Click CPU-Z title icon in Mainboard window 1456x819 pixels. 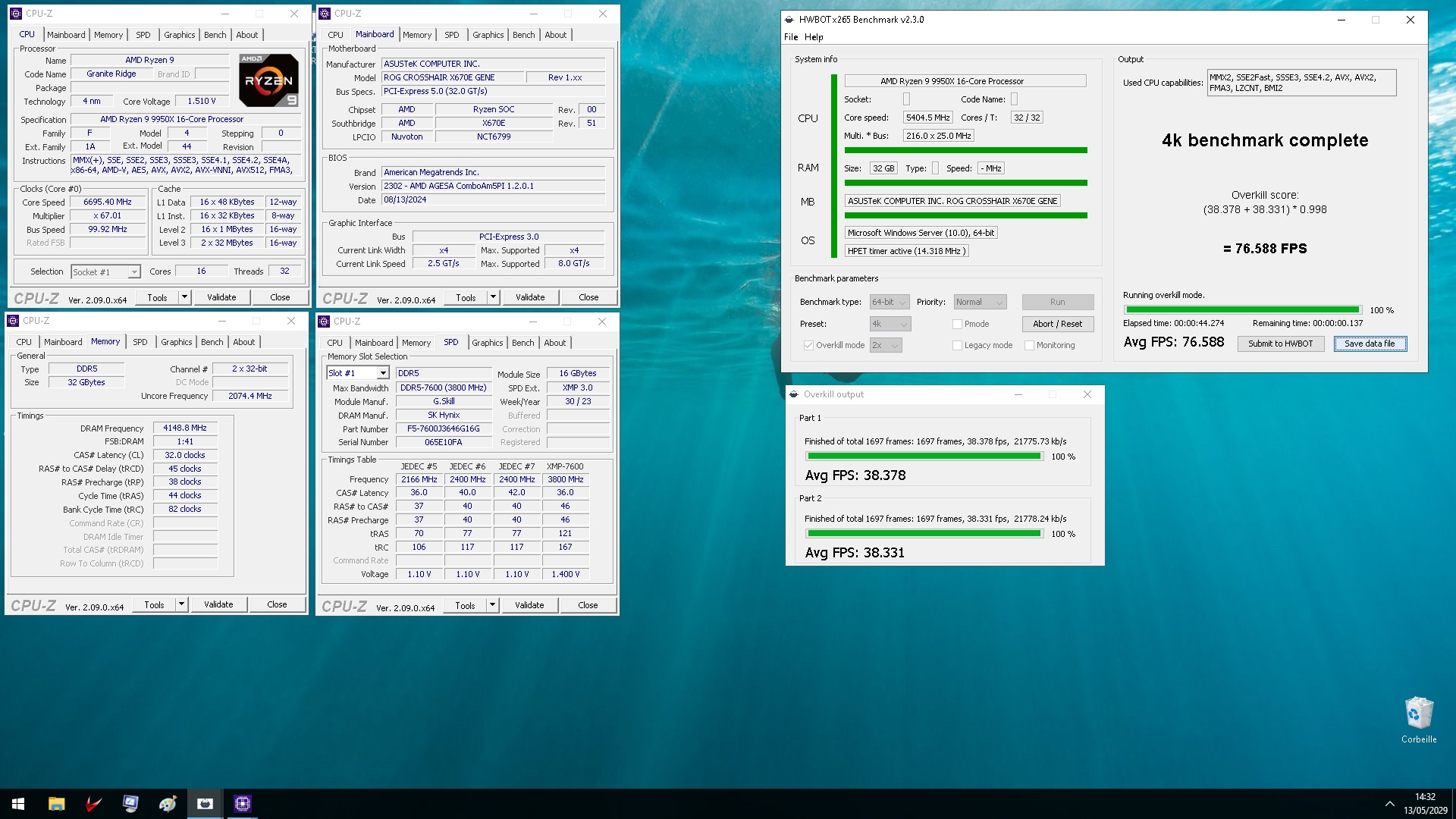click(x=325, y=14)
